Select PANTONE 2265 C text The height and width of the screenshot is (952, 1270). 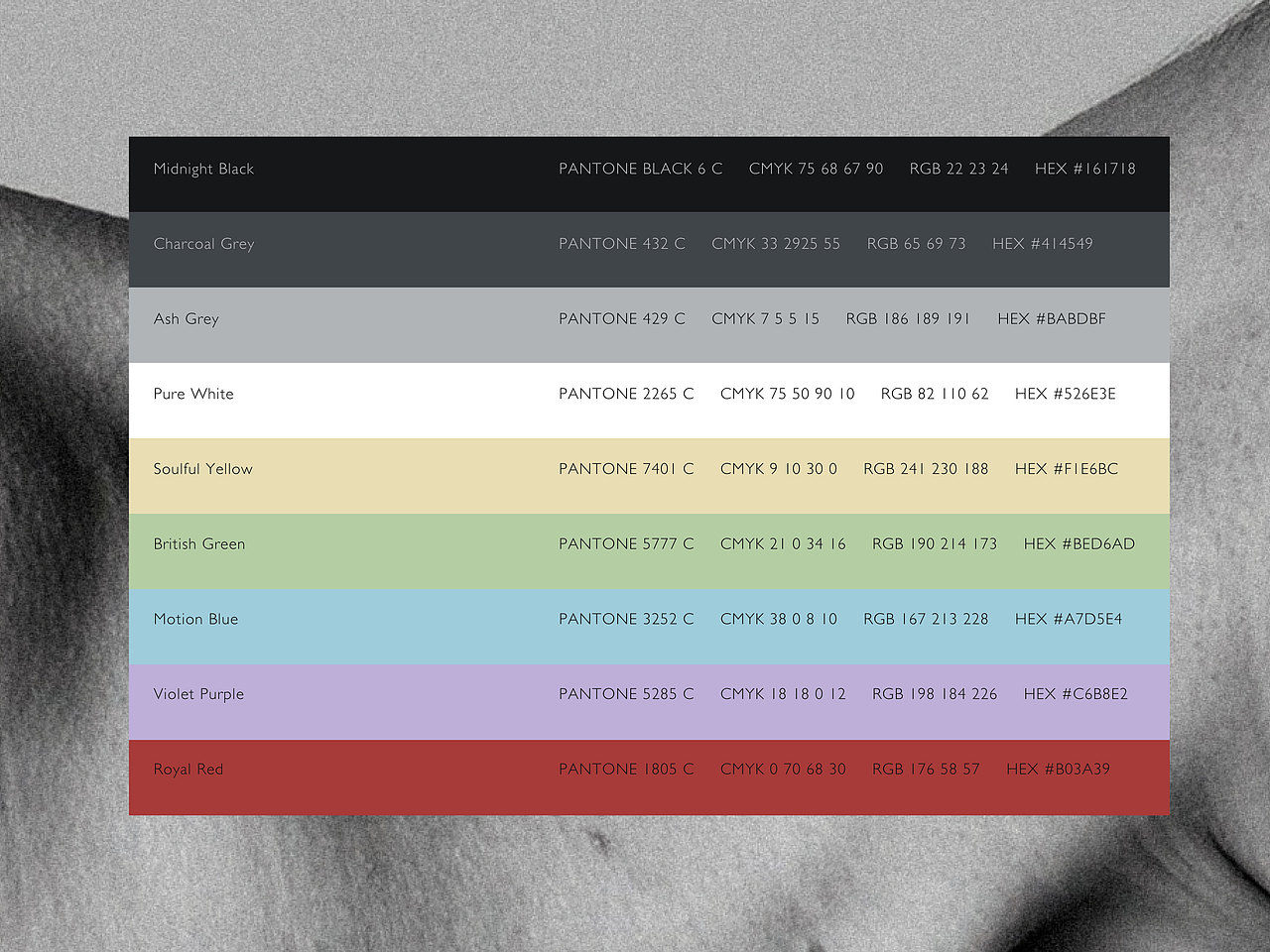pos(626,394)
